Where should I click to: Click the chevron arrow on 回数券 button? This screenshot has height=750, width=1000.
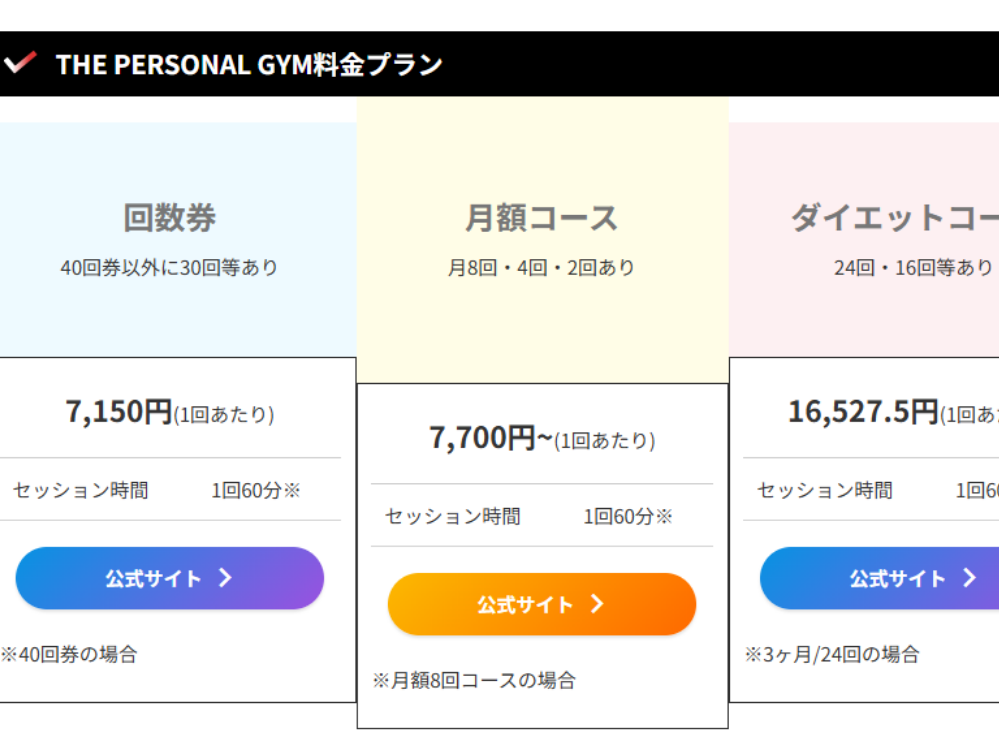click(225, 578)
